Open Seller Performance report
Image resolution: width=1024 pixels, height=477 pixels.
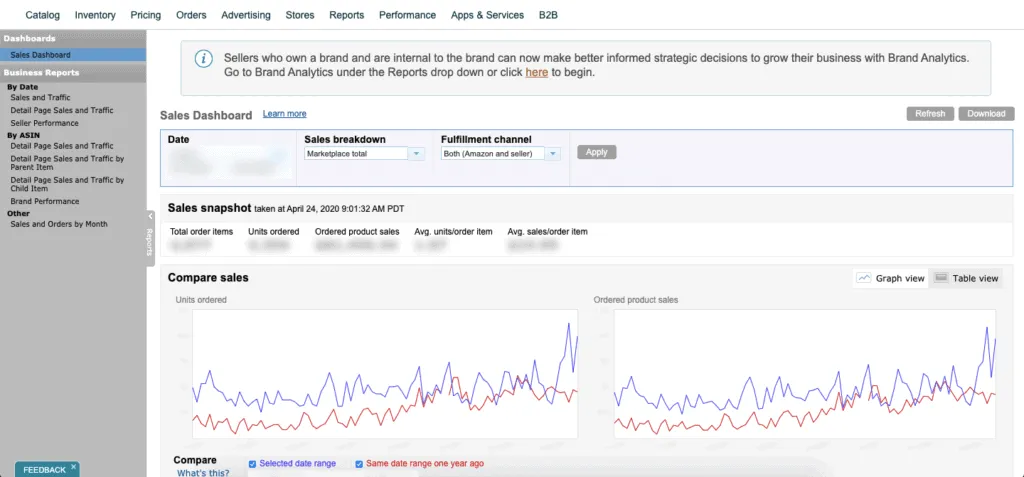[x=44, y=123]
